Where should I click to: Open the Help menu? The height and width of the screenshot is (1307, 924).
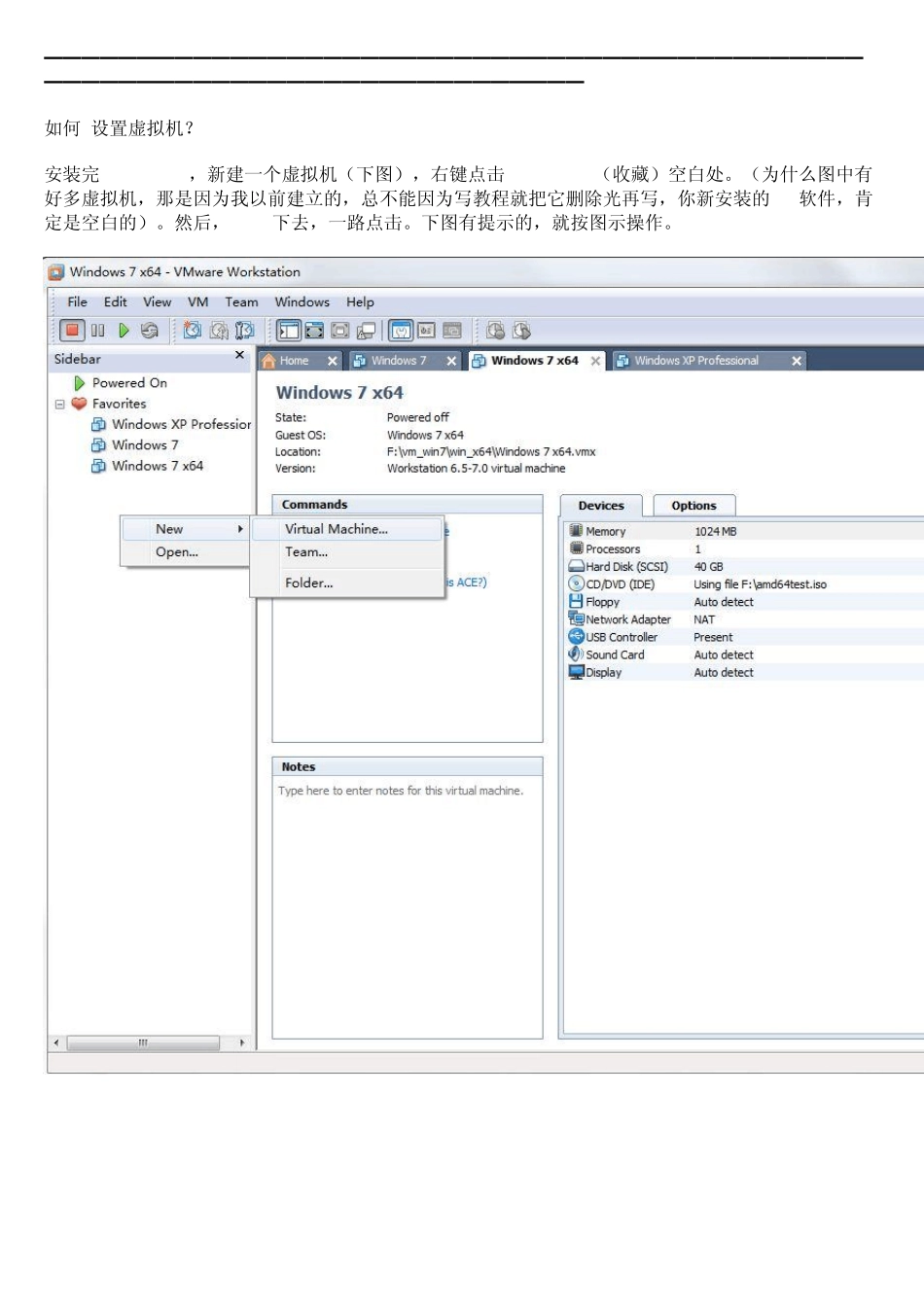[x=360, y=302]
